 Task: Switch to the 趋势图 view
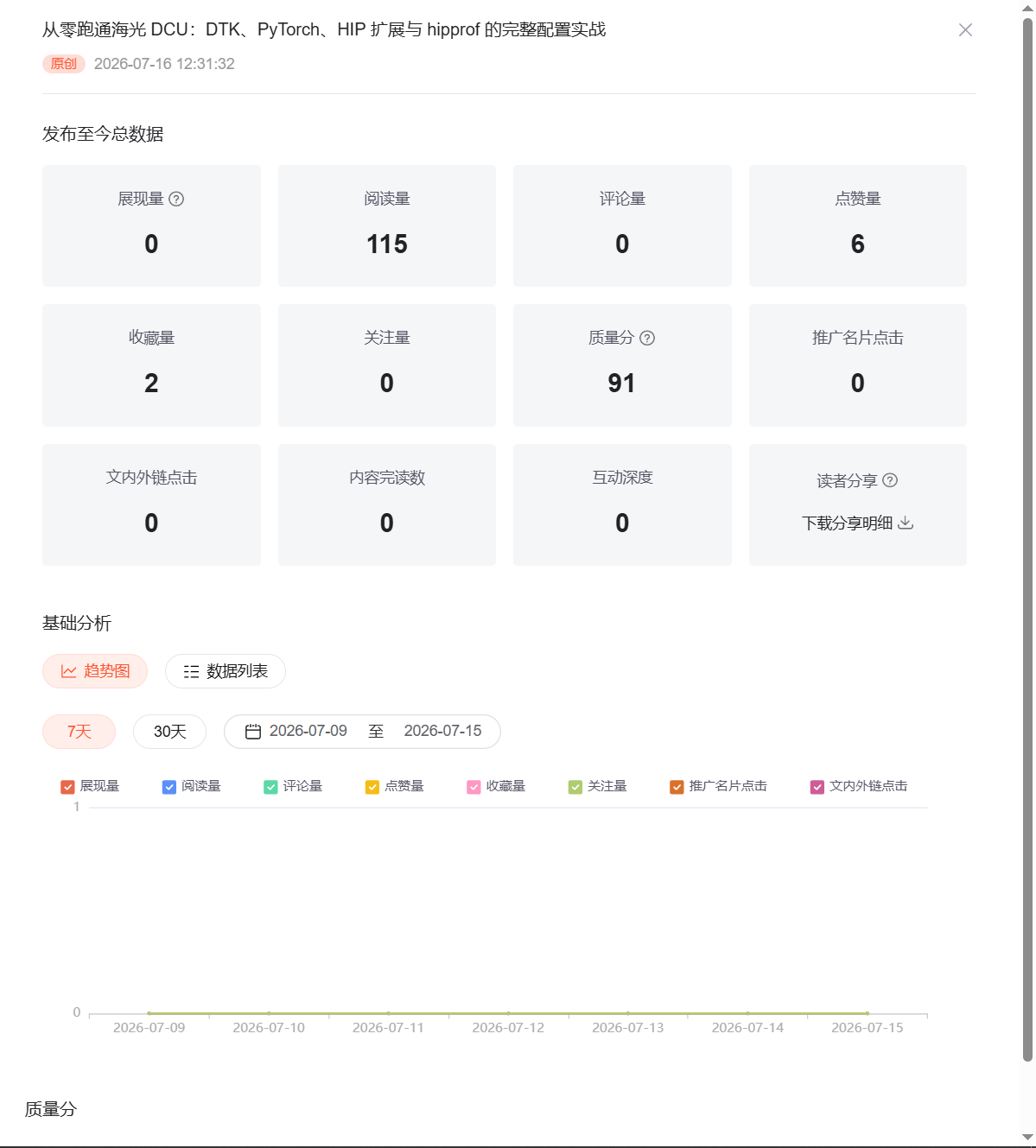coord(95,671)
